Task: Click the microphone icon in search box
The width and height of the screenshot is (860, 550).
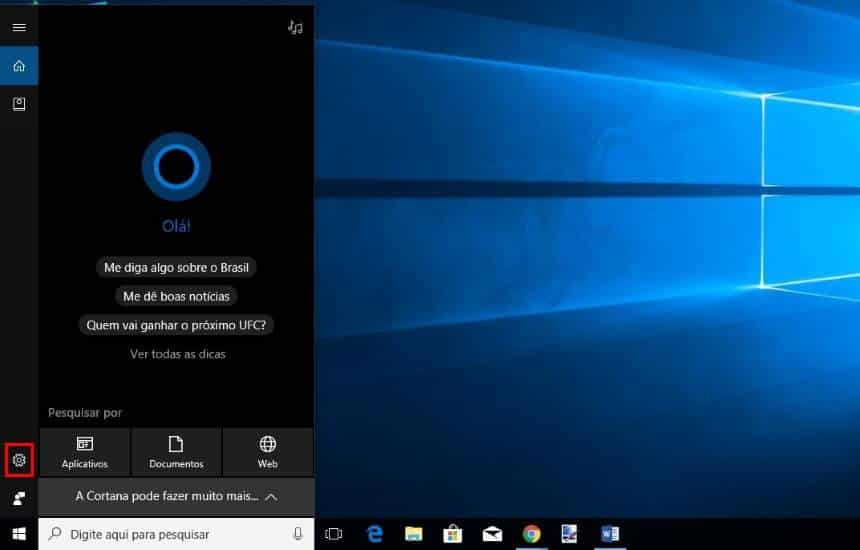Action: 298,534
